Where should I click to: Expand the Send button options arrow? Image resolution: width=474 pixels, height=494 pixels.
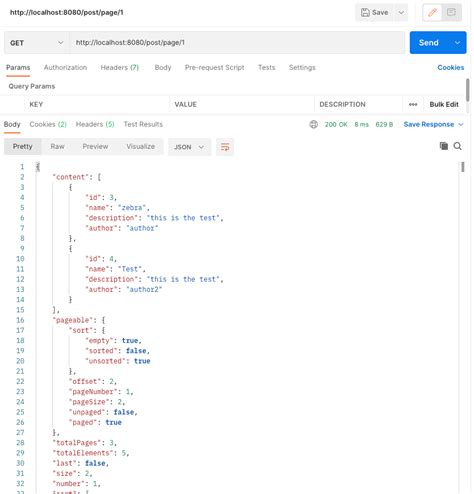coord(458,43)
